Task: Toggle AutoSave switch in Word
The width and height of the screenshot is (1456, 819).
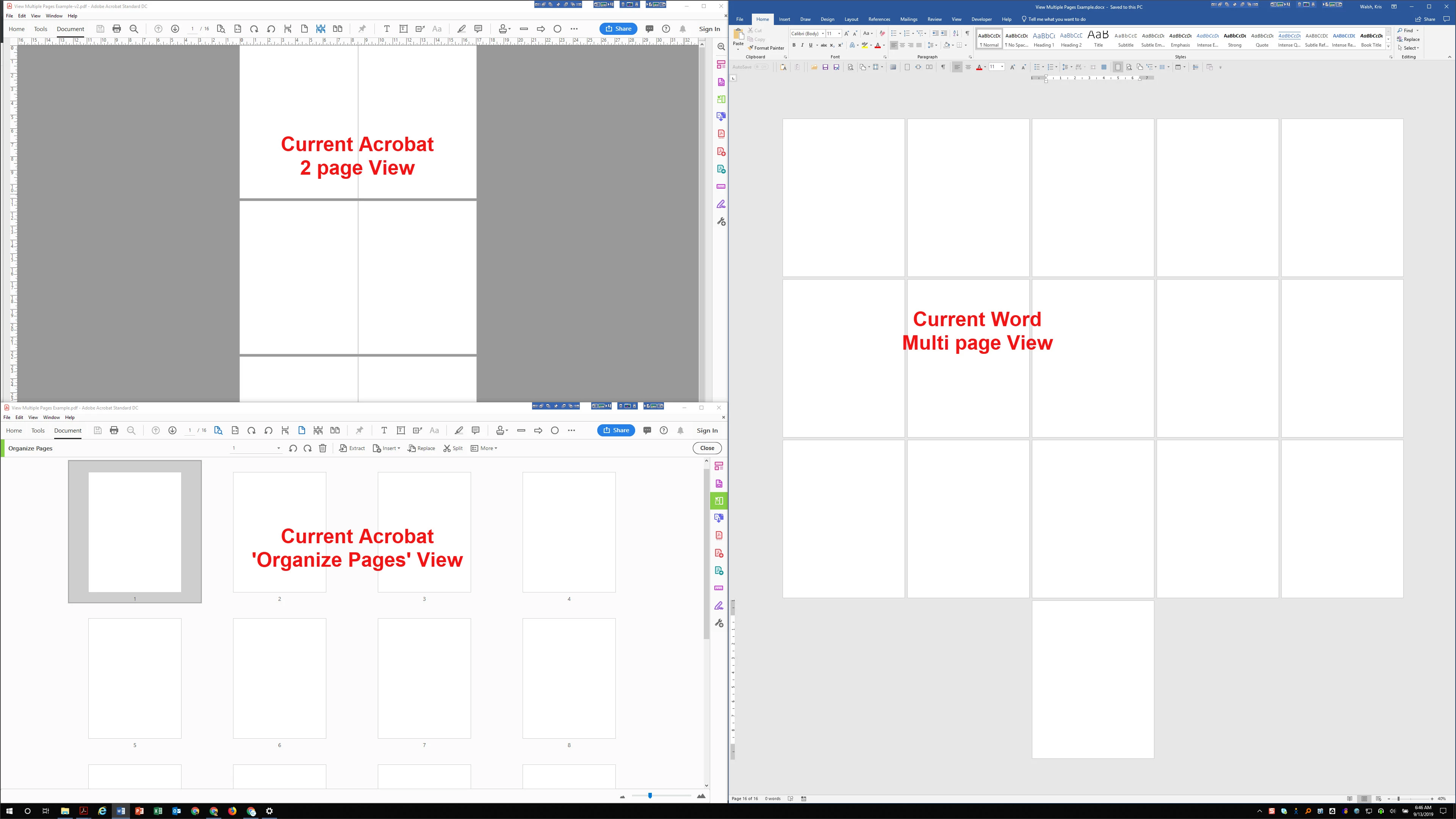Action: click(x=761, y=67)
